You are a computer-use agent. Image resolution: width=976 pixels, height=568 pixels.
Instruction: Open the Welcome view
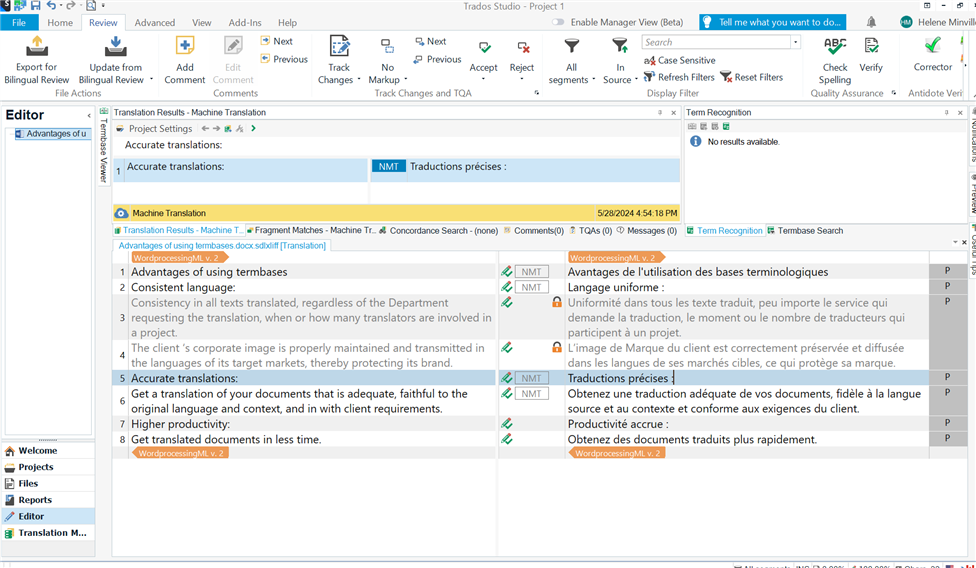(x=49, y=450)
